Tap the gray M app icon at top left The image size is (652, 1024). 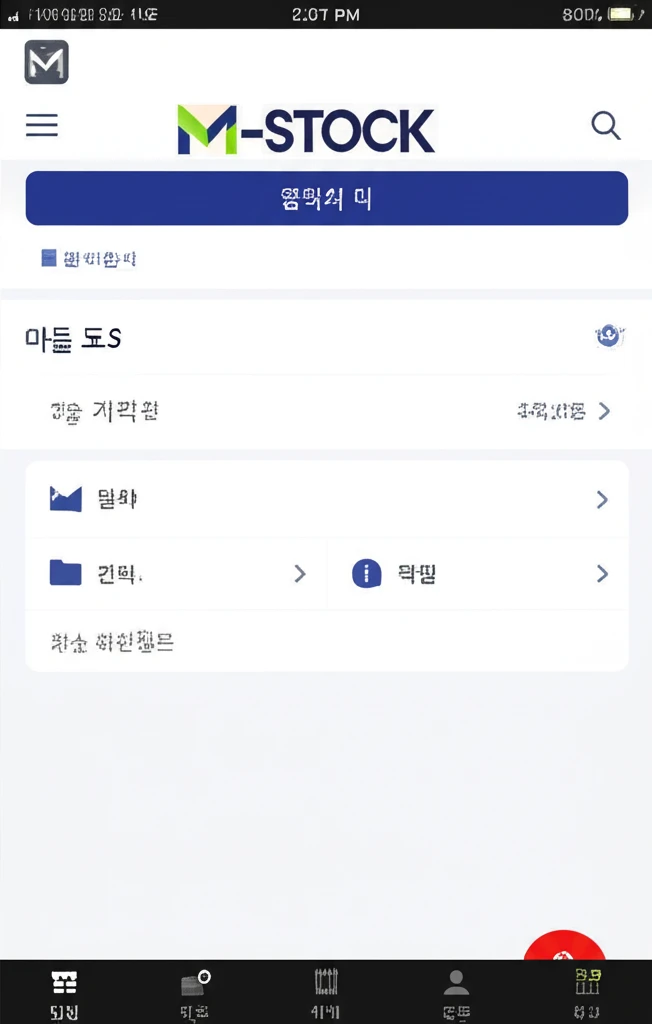pyautogui.click(x=46, y=61)
